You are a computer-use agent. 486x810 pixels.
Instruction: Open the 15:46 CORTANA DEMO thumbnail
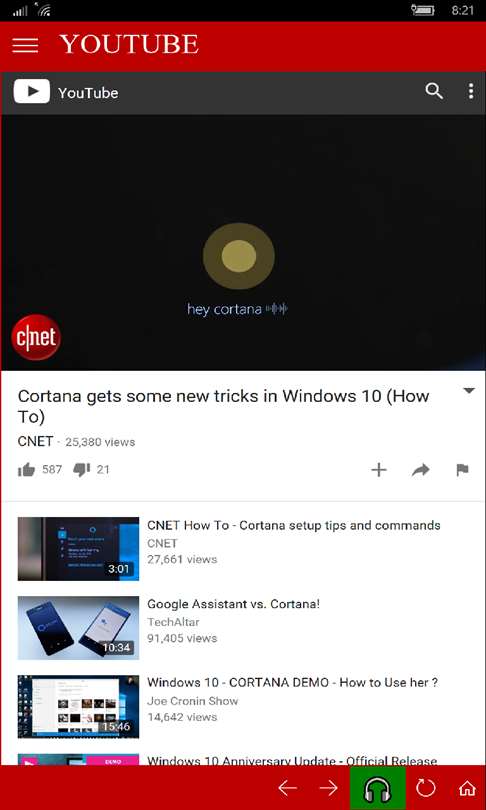pos(78,706)
